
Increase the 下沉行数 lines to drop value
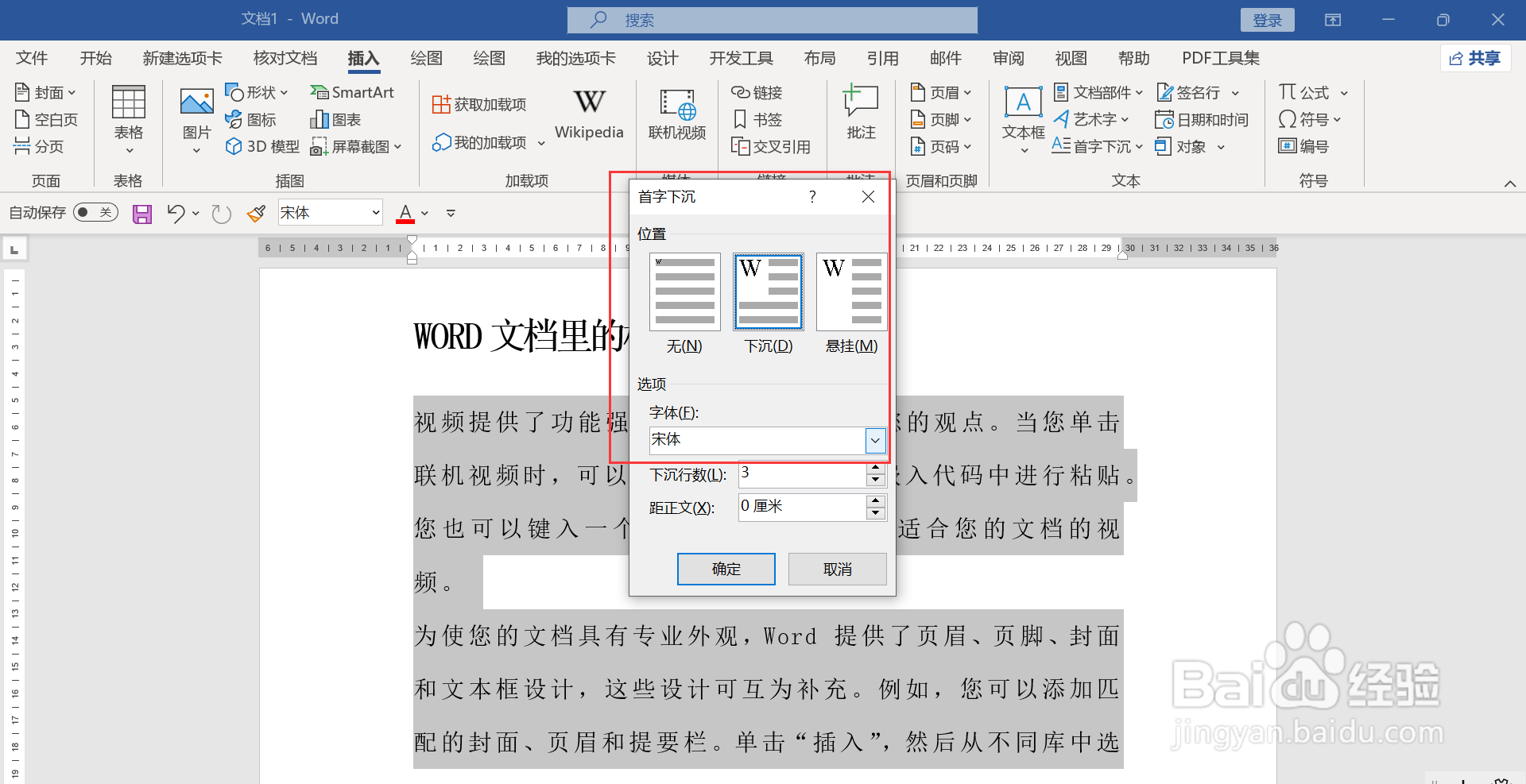coord(875,469)
